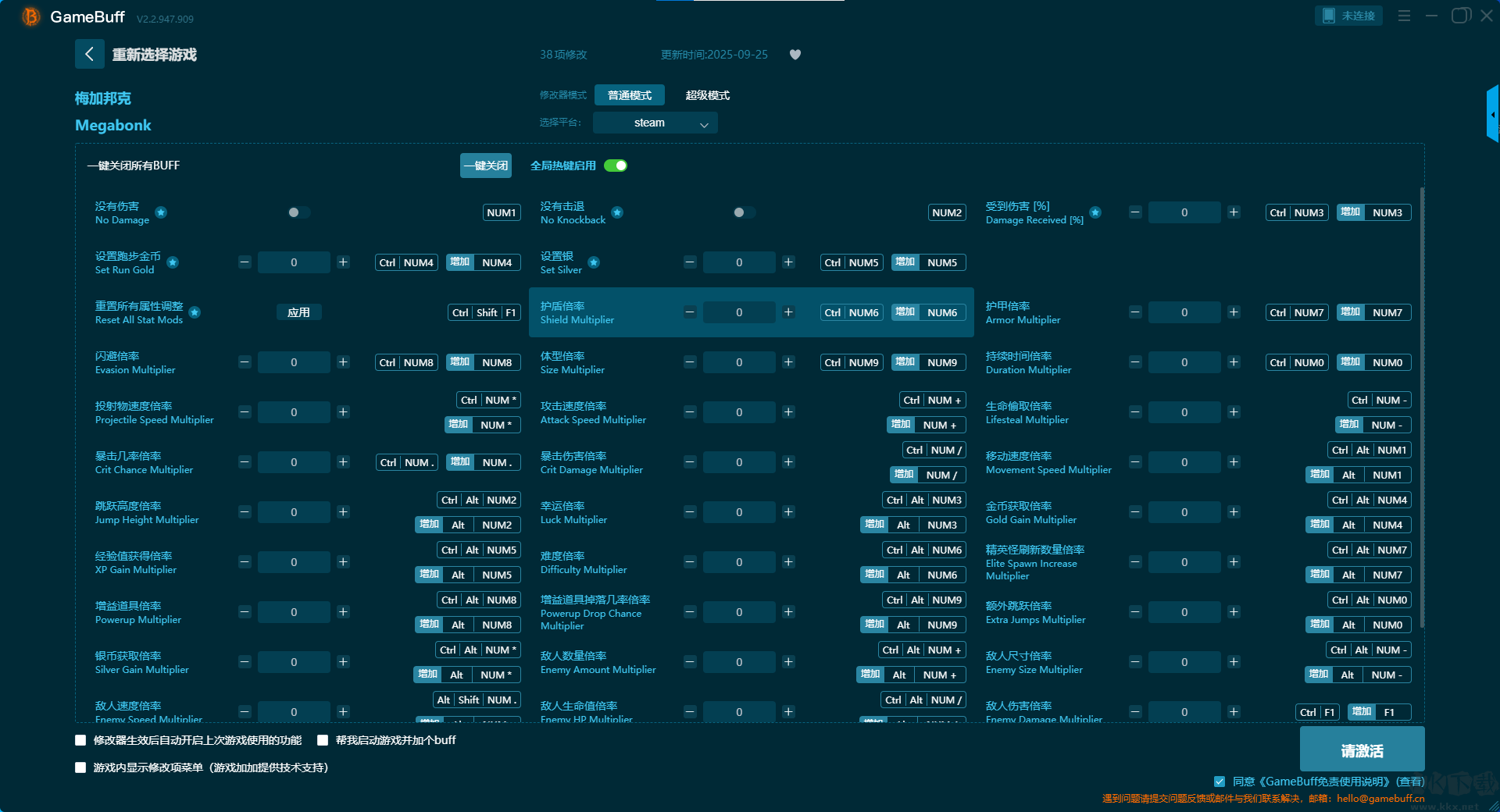Uncheck the GameBuff disclaimer agreement checkbox
Viewport: 1500px width, 812px height.
tap(1220, 782)
